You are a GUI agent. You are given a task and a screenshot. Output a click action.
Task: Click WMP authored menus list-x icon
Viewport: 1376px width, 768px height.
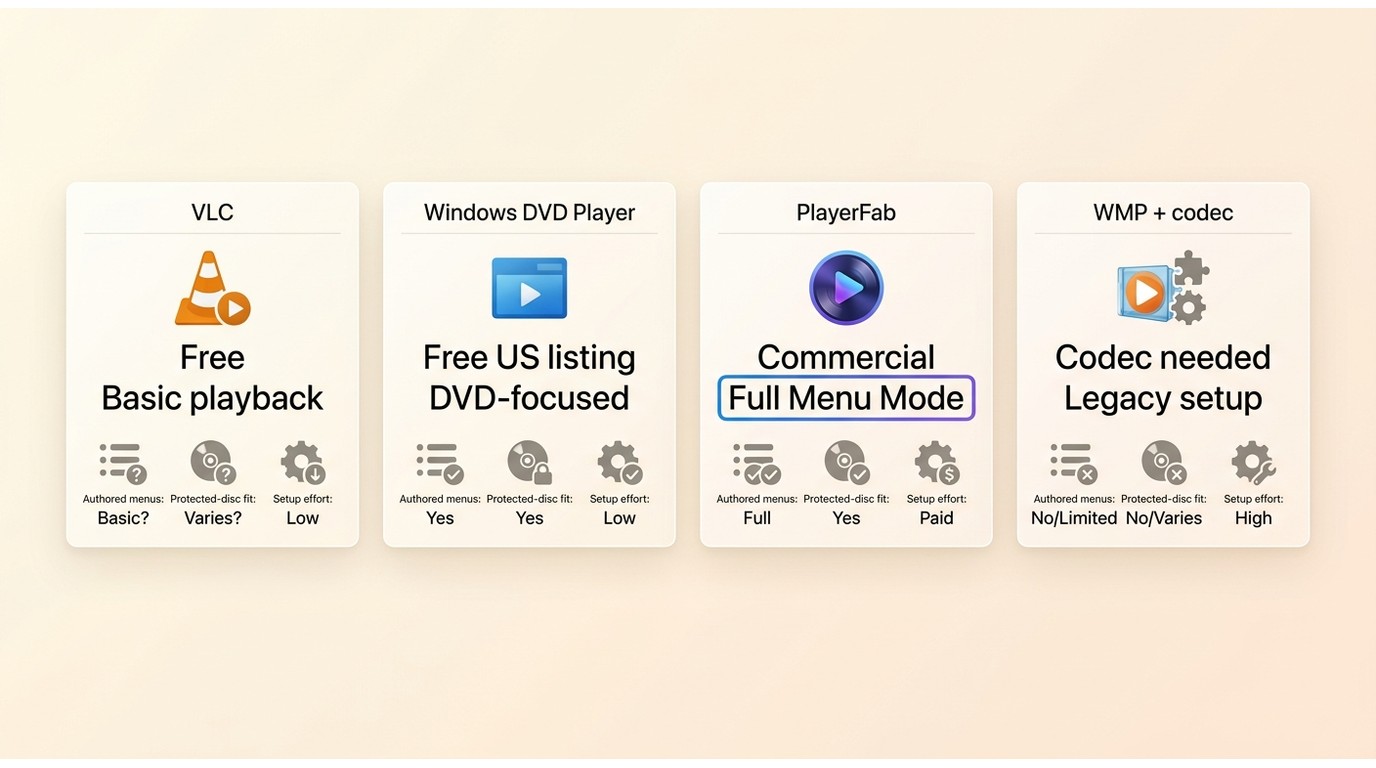point(1074,463)
